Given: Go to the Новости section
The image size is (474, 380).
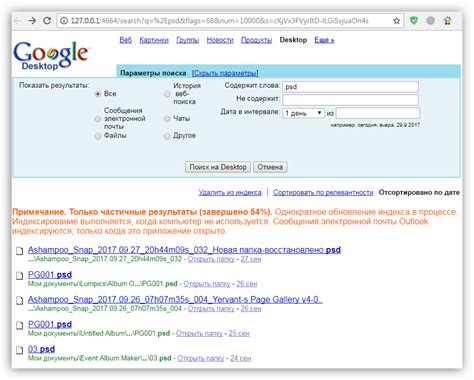Looking at the screenshot, I should tap(220, 40).
